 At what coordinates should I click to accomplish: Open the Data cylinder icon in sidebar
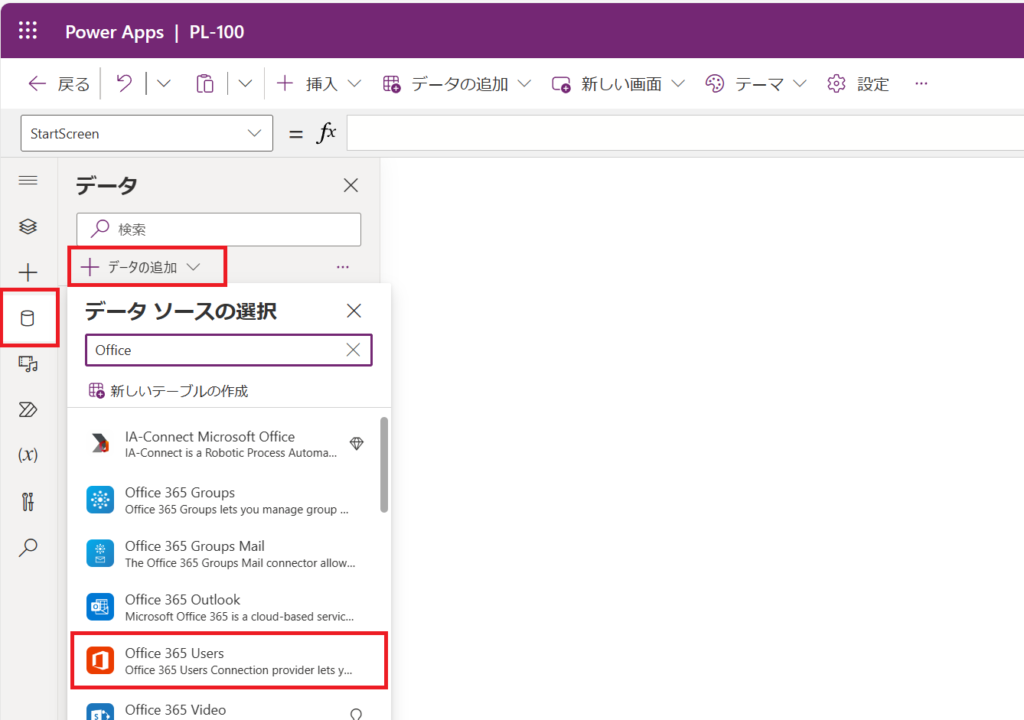[28, 319]
